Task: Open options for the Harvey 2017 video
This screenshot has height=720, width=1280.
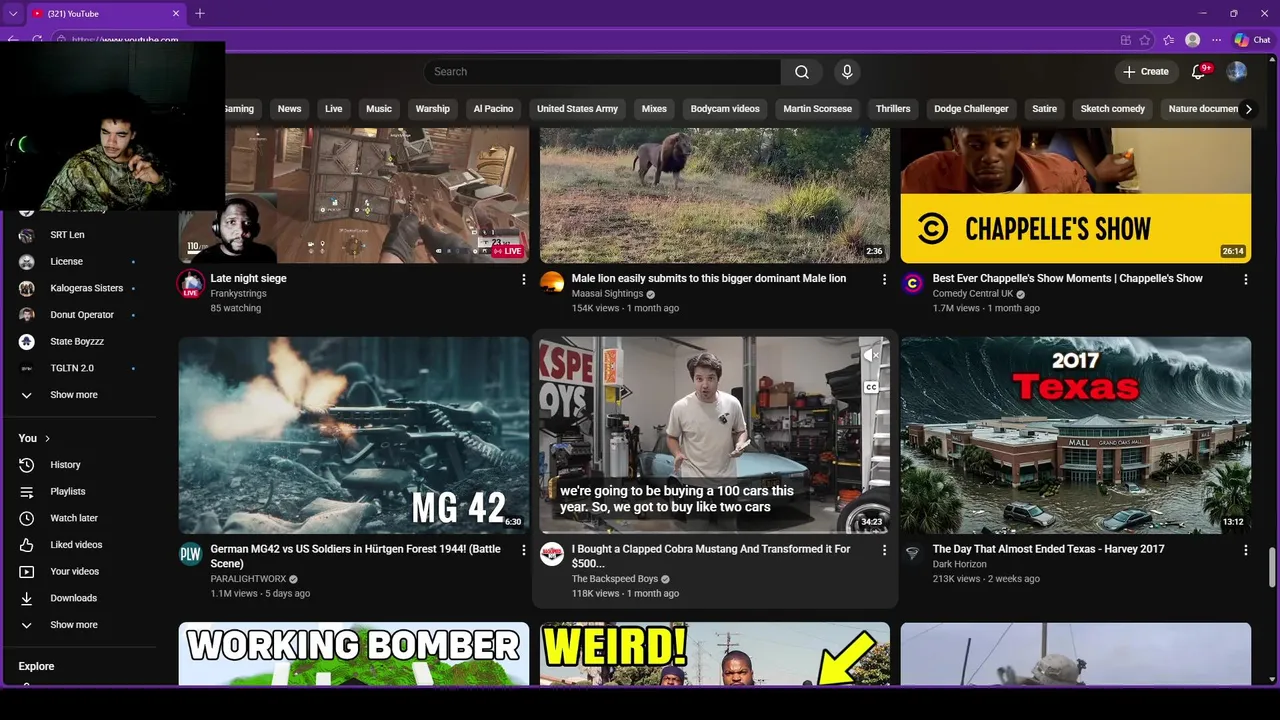Action: pos(1245,550)
